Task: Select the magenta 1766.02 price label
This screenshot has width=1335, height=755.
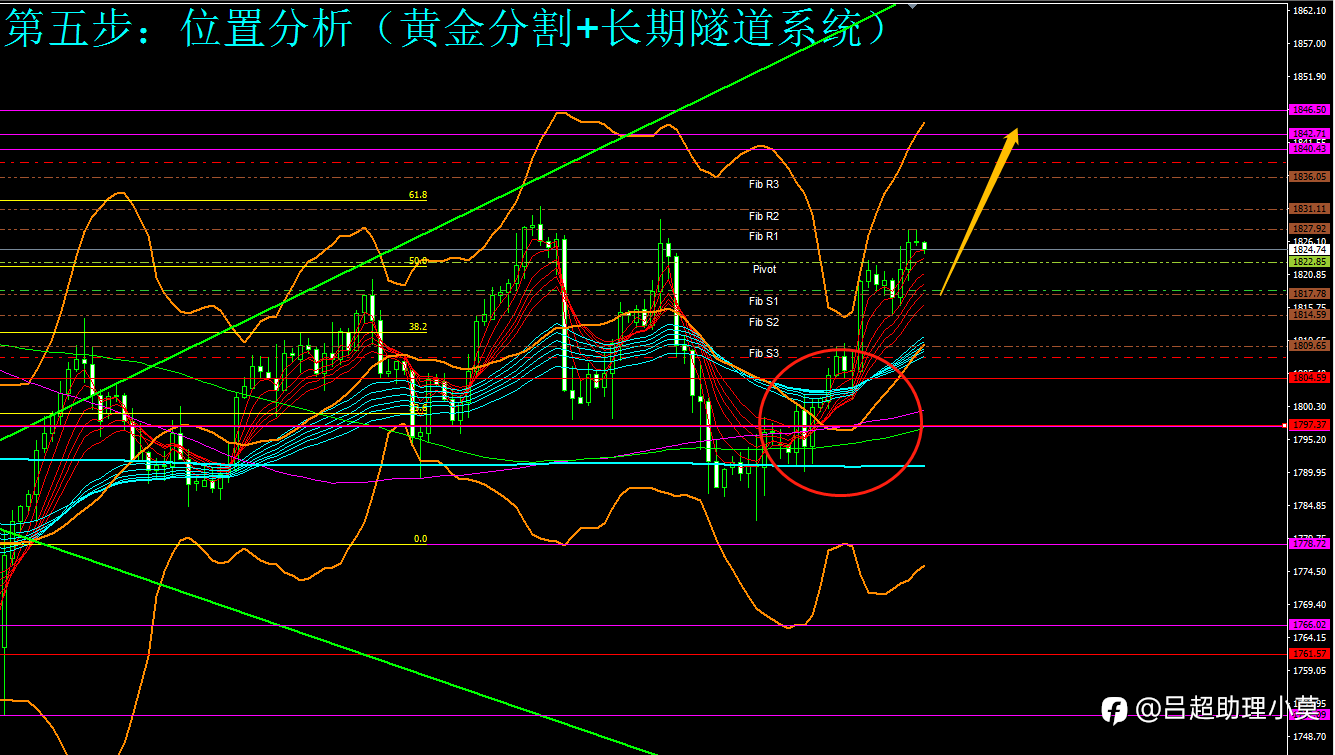Action: [x=1309, y=625]
